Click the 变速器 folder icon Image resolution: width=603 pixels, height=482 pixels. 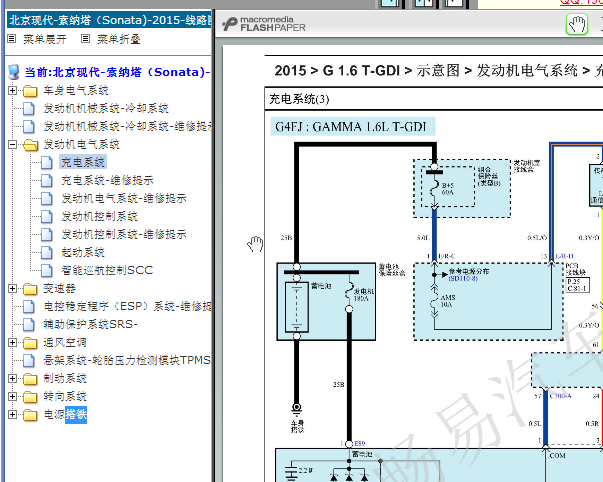(30, 289)
